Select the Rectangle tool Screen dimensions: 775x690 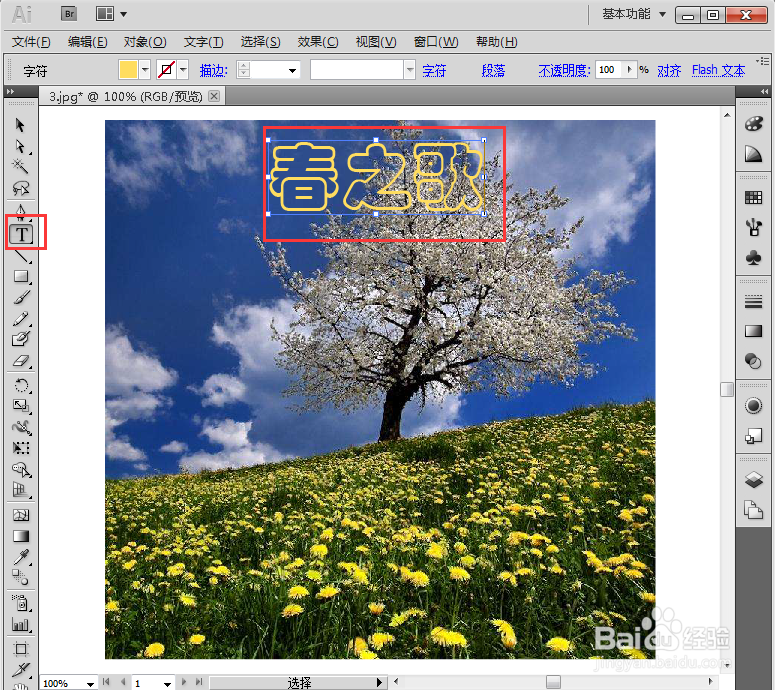tap(21, 276)
